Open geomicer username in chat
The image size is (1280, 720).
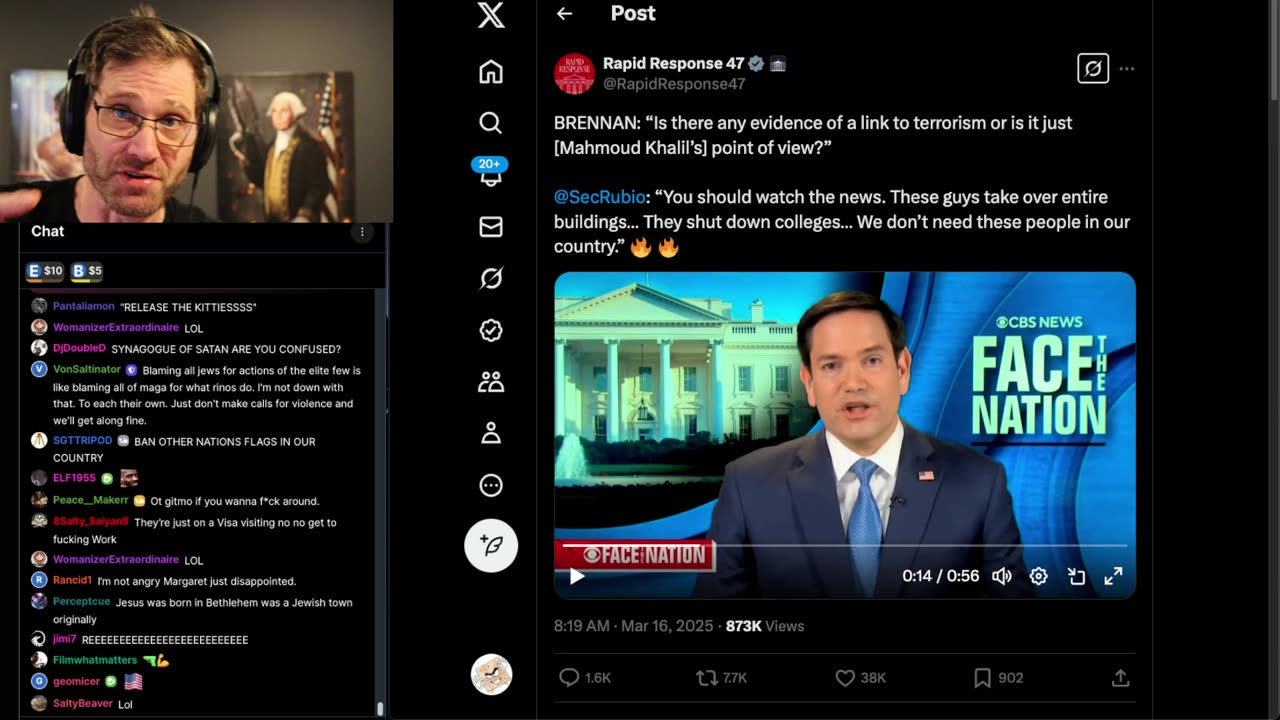(76, 681)
